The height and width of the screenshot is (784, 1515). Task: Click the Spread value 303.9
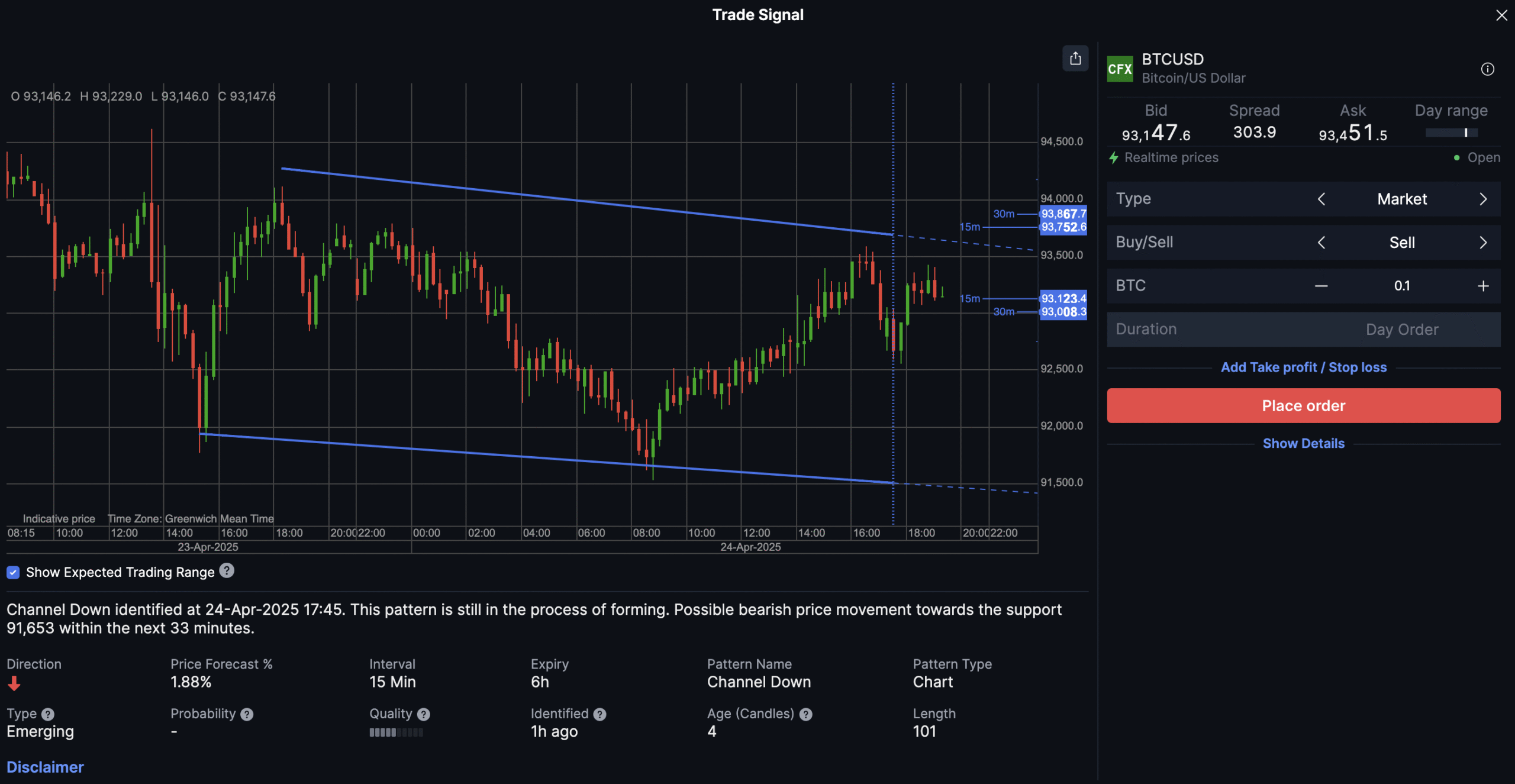coord(1254,132)
